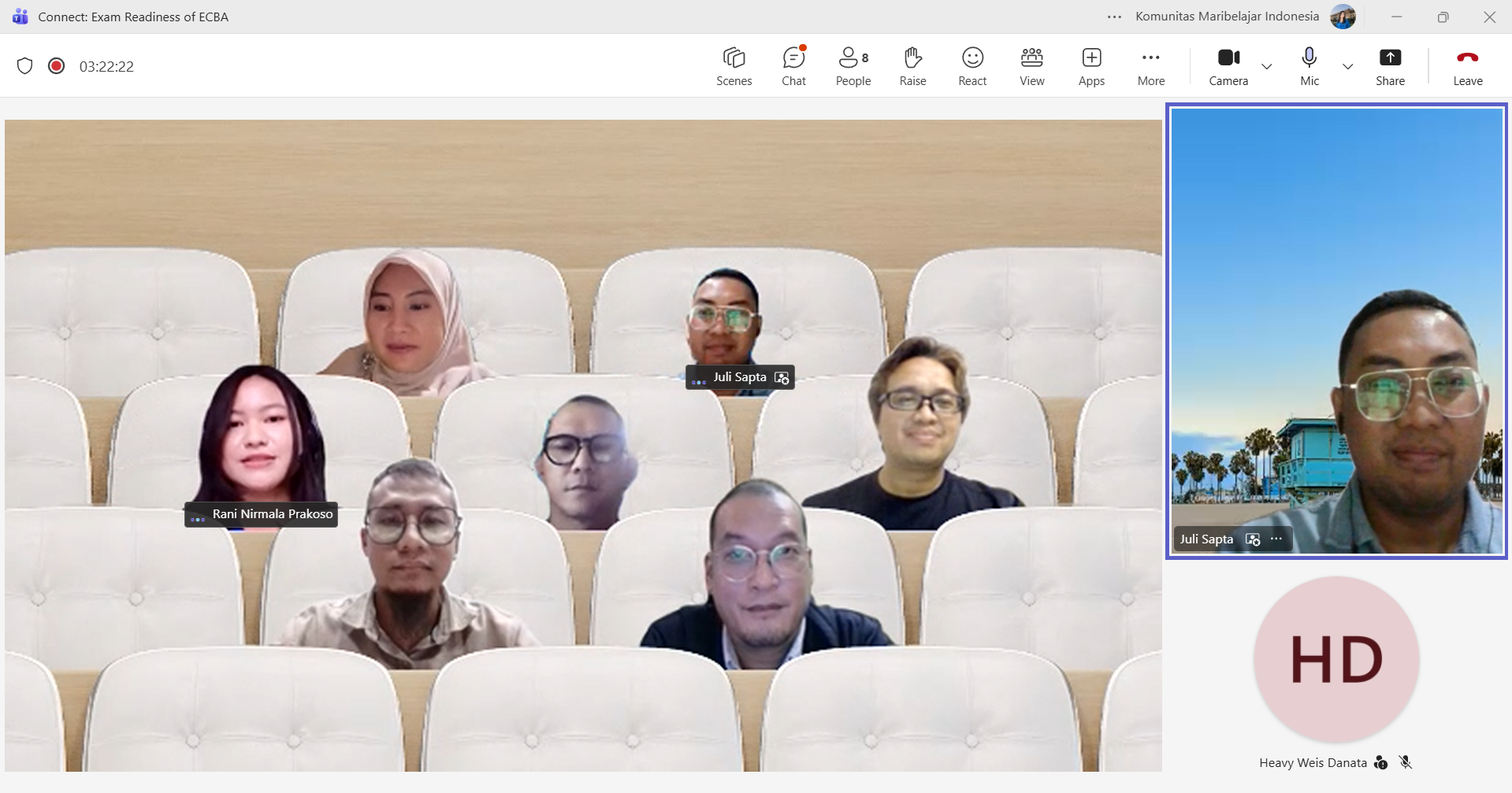This screenshot has height=793, width=1512.
Task: Expand the Mic options chevron
Action: coord(1347,67)
